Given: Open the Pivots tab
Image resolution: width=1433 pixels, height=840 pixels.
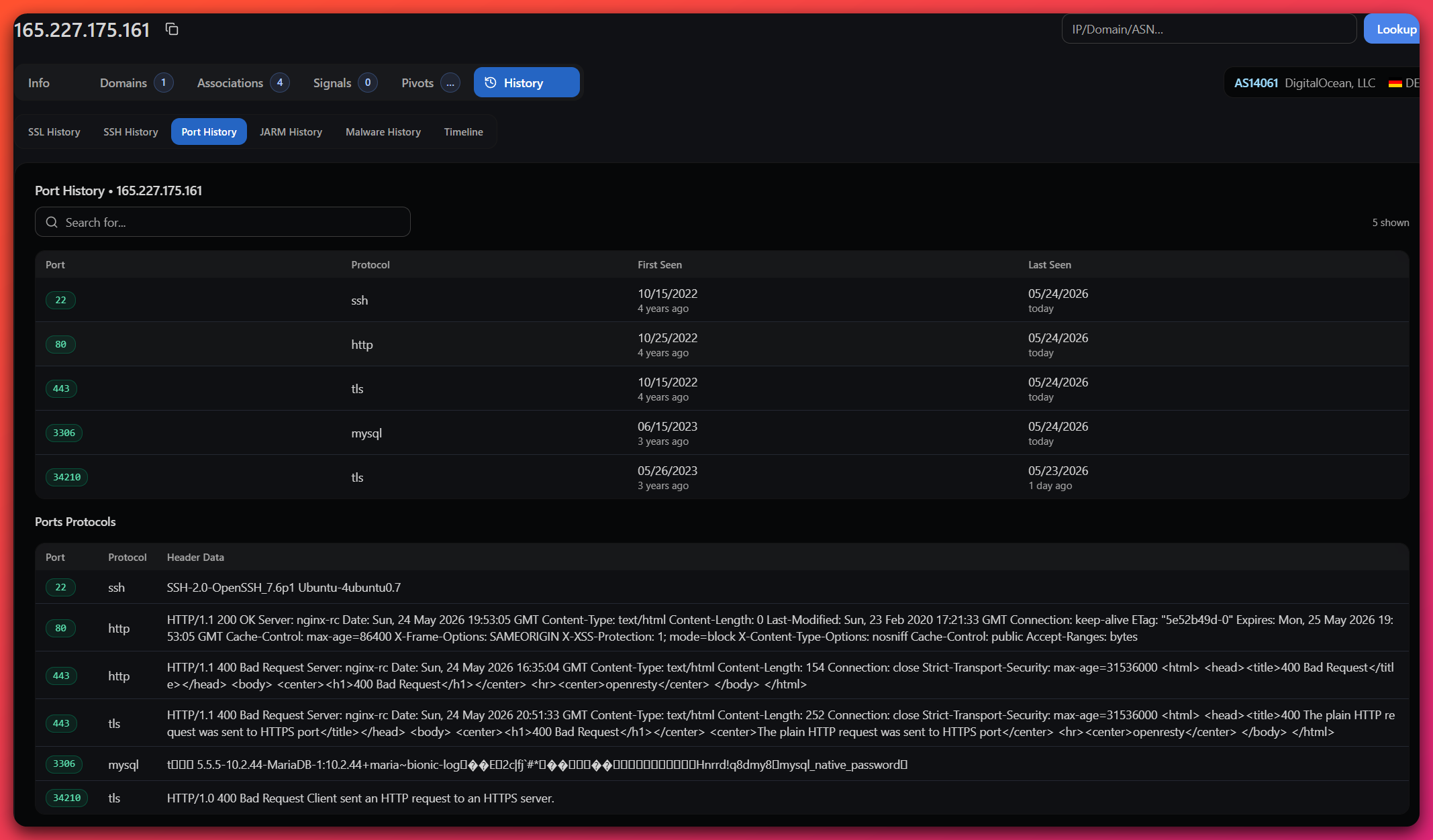Looking at the screenshot, I should (x=430, y=83).
